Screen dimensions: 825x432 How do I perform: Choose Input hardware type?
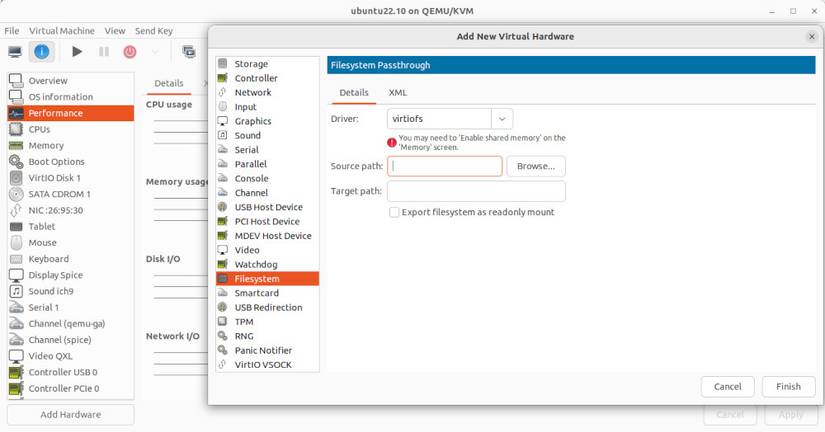(x=267, y=107)
